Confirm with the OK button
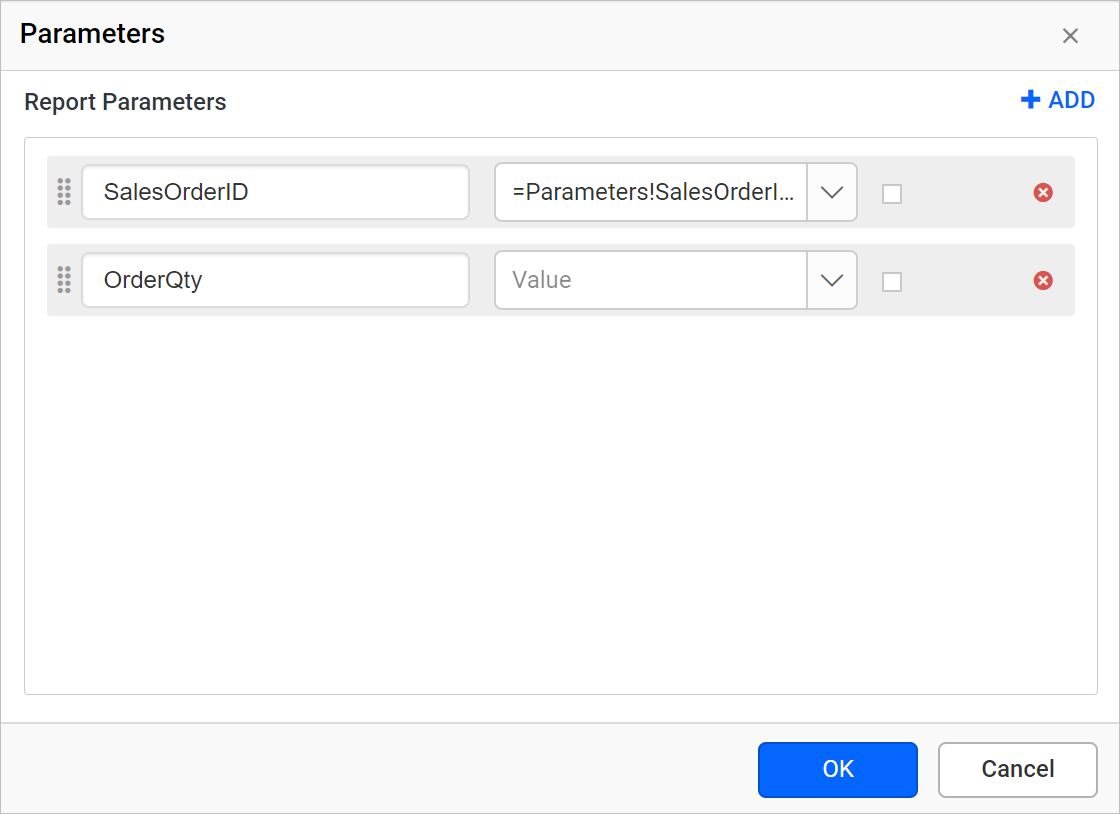The image size is (1120, 814). [x=838, y=769]
